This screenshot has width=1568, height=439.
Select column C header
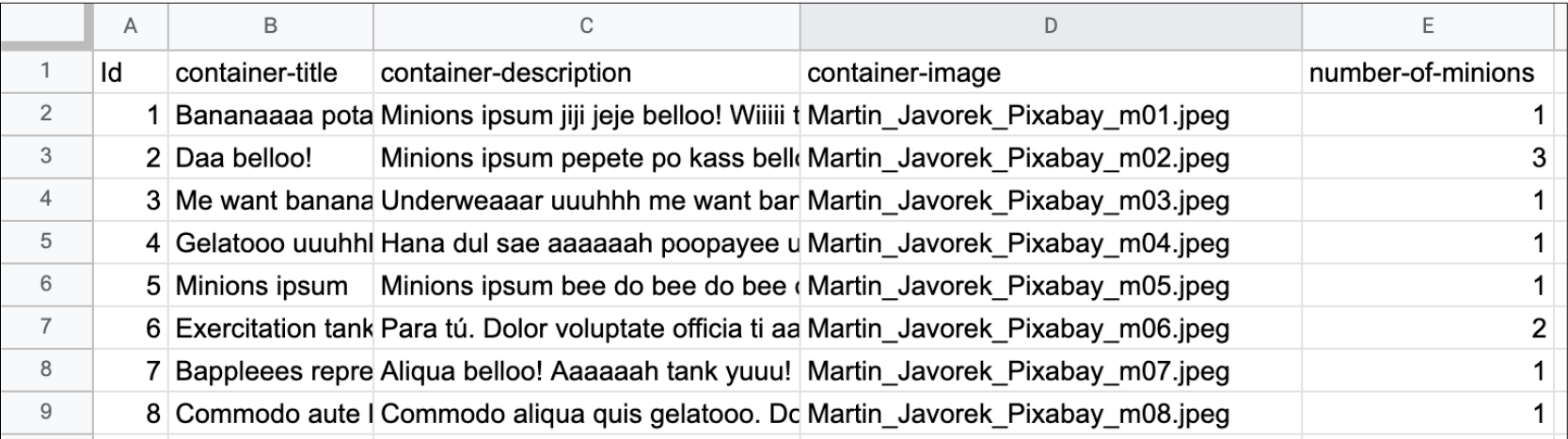586,26
